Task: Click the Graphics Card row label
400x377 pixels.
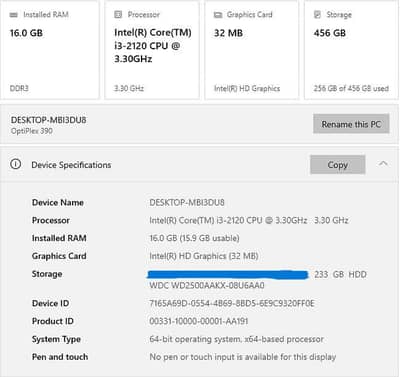Action: 59,256
